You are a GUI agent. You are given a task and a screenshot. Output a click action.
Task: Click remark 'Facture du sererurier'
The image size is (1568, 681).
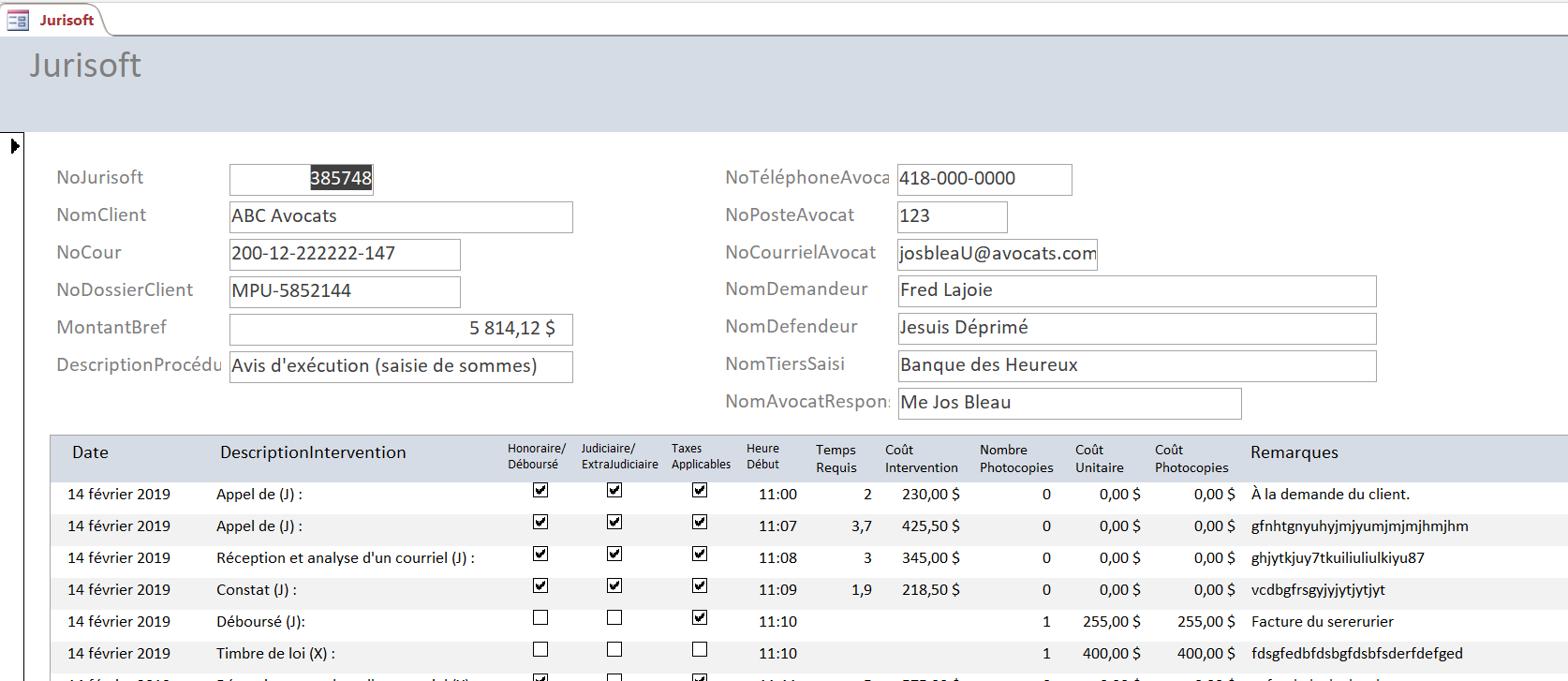point(1323,622)
